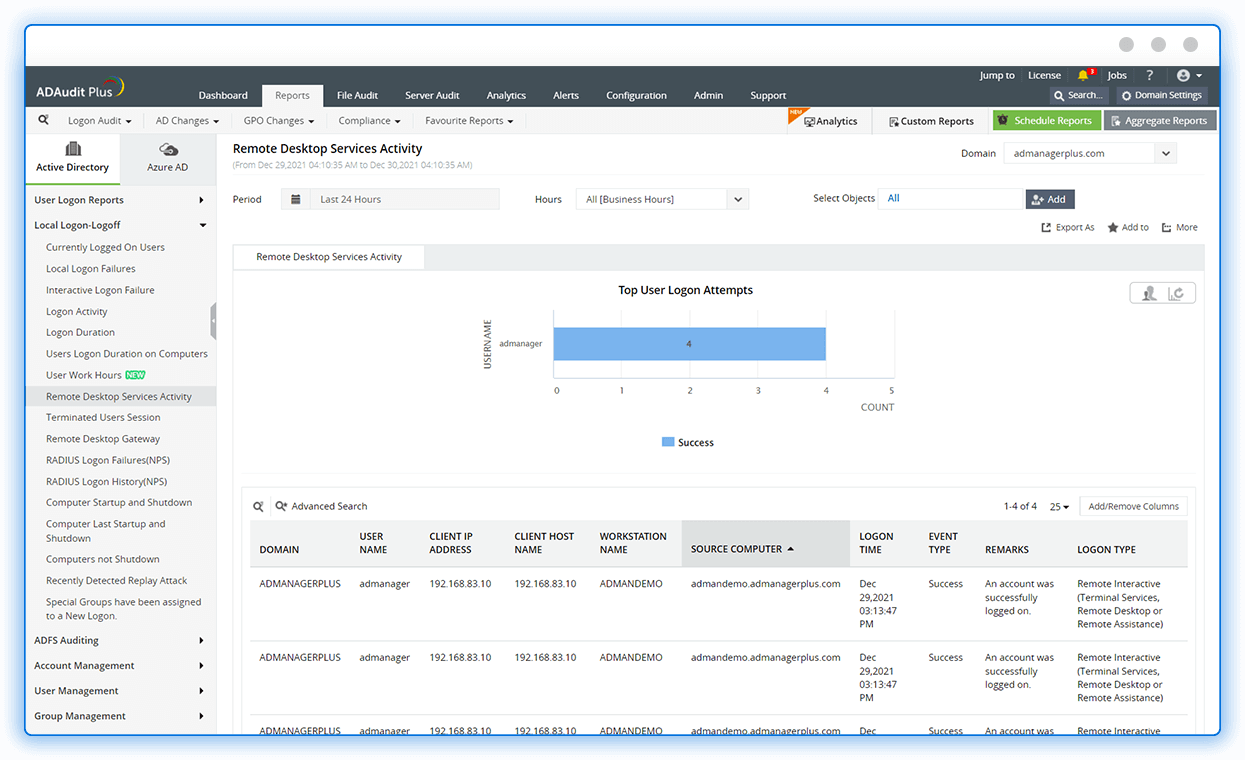Image resolution: width=1245 pixels, height=760 pixels.
Task: Open the Logon Audit dropdown
Action: 99,121
